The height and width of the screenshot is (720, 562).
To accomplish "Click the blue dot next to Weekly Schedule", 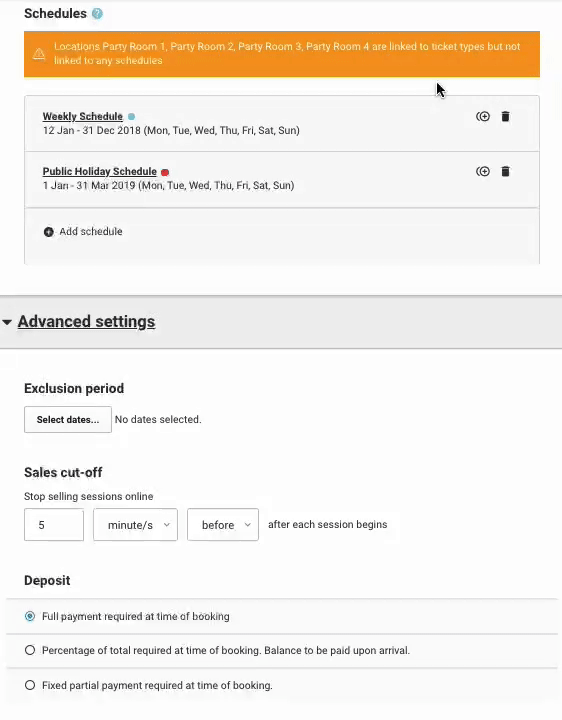I will 131,117.
